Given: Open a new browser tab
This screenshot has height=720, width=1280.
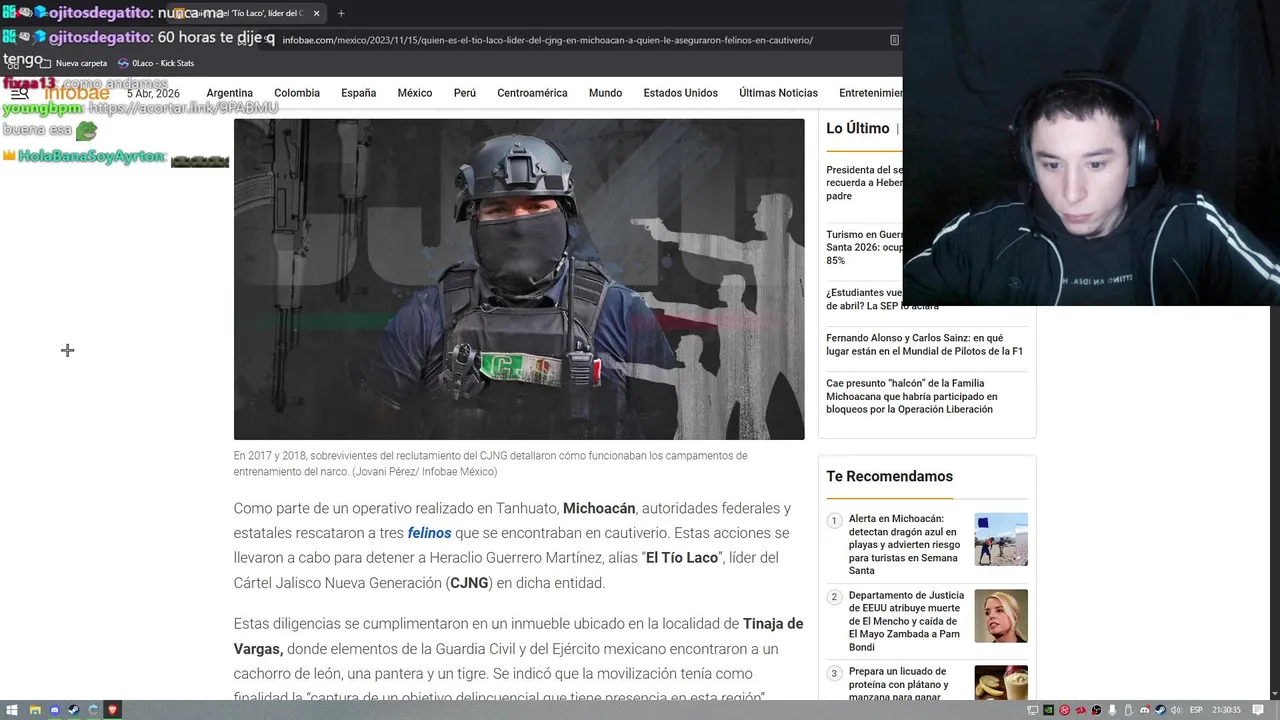Looking at the screenshot, I should (341, 13).
